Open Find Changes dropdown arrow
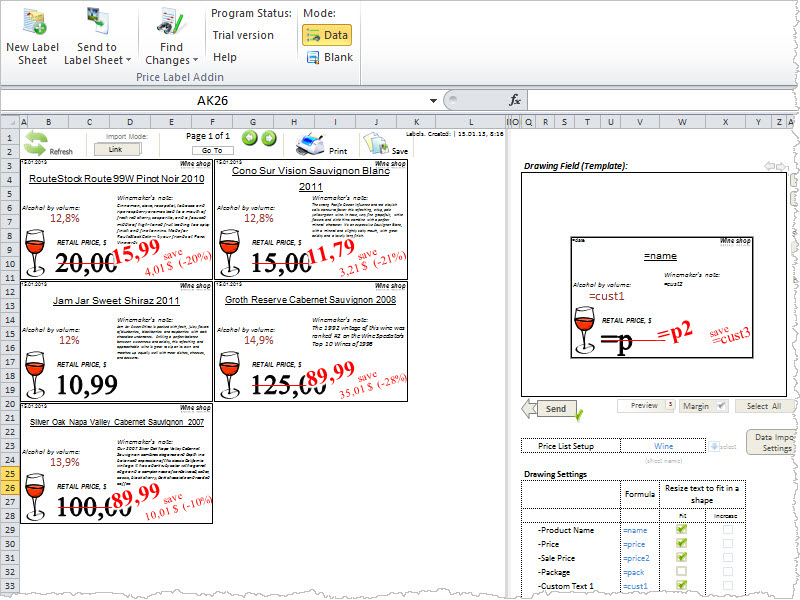800x600 pixels. coord(195,60)
